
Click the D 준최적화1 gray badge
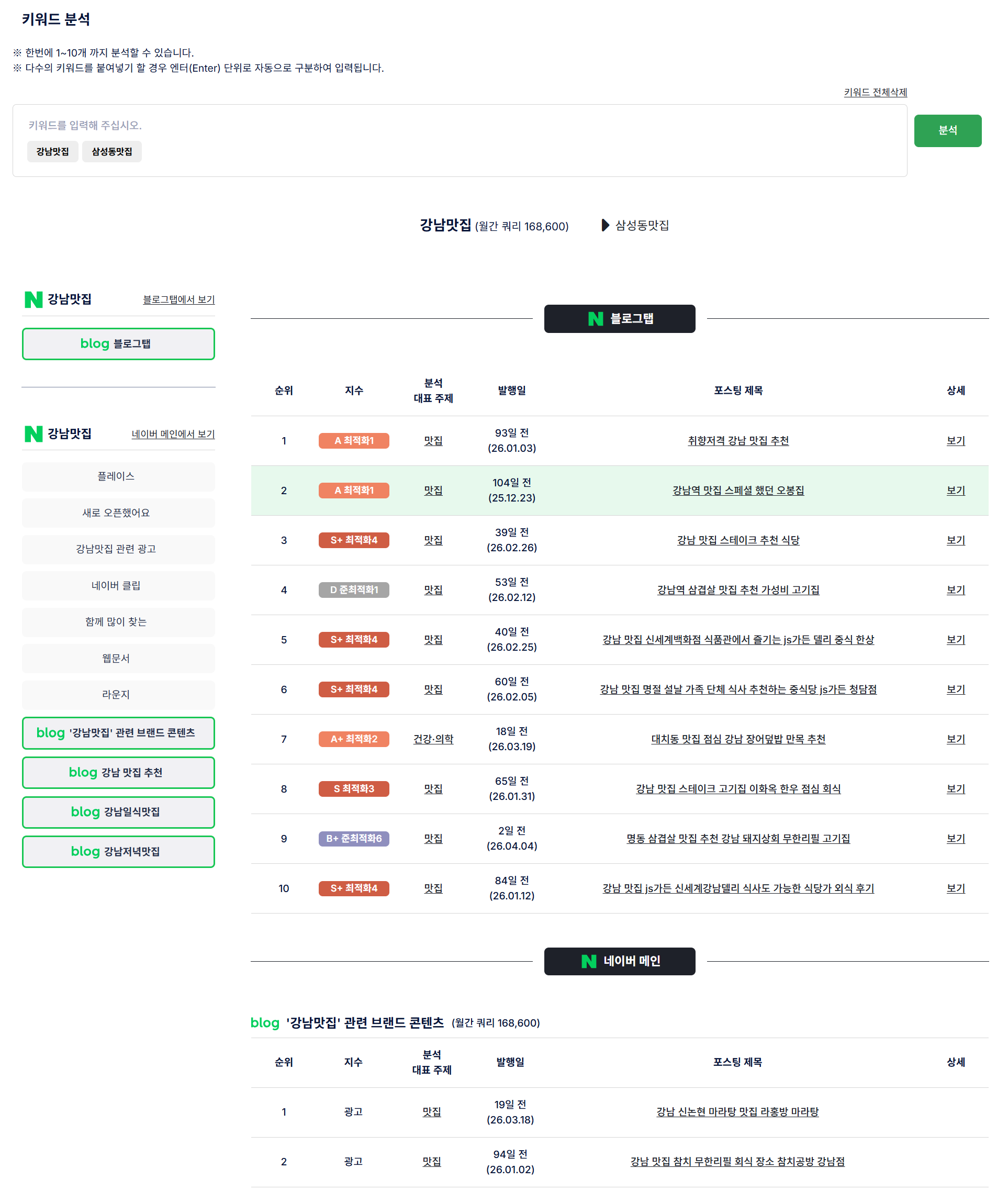[354, 590]
